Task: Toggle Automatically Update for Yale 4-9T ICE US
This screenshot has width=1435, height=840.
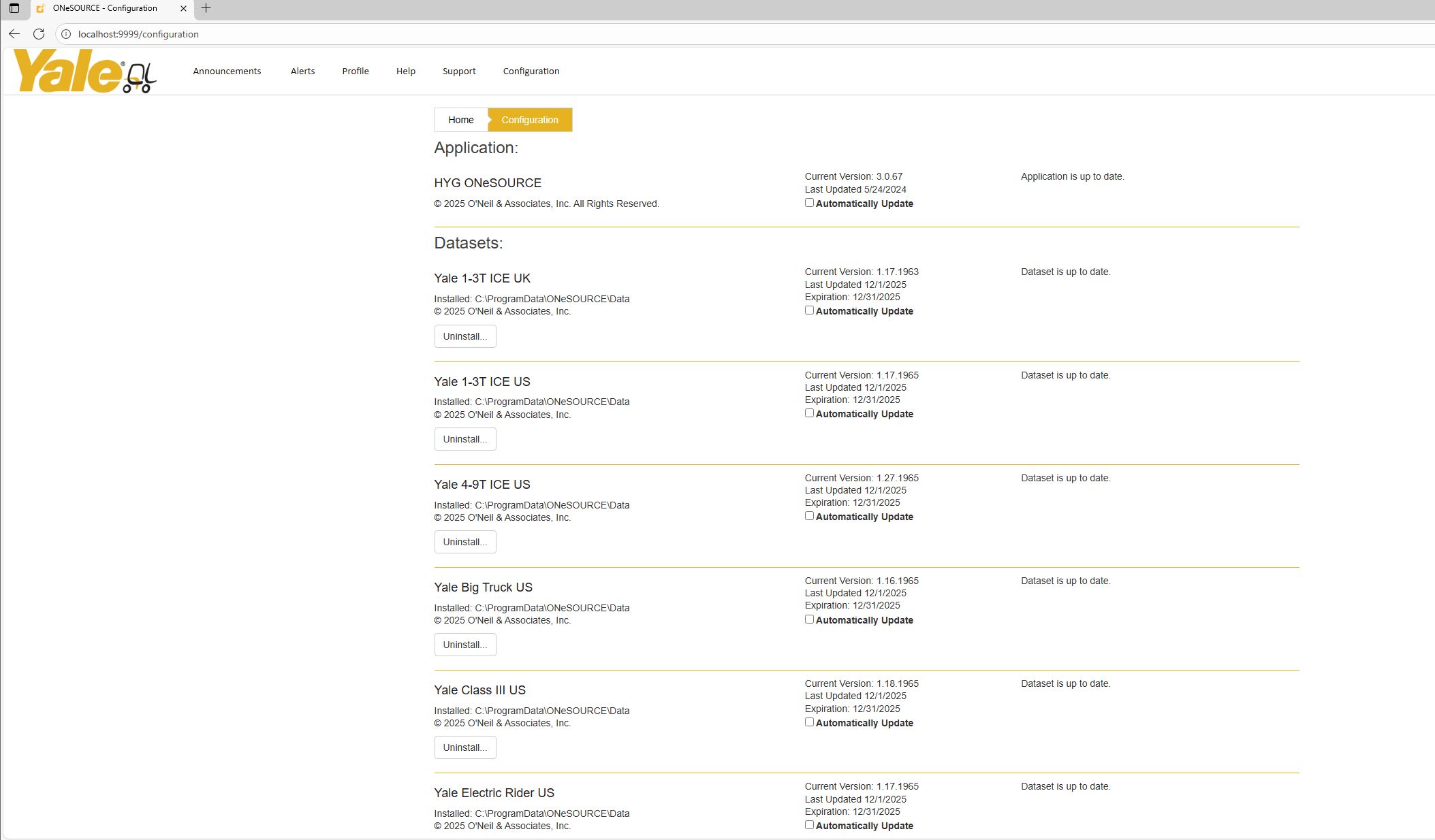Action: pyautogui.click(x=809, y=516)
